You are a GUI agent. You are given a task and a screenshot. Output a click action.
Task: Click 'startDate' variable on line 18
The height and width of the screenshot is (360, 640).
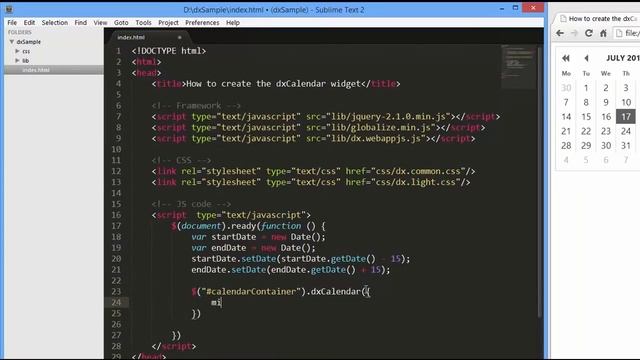(233, 237)
